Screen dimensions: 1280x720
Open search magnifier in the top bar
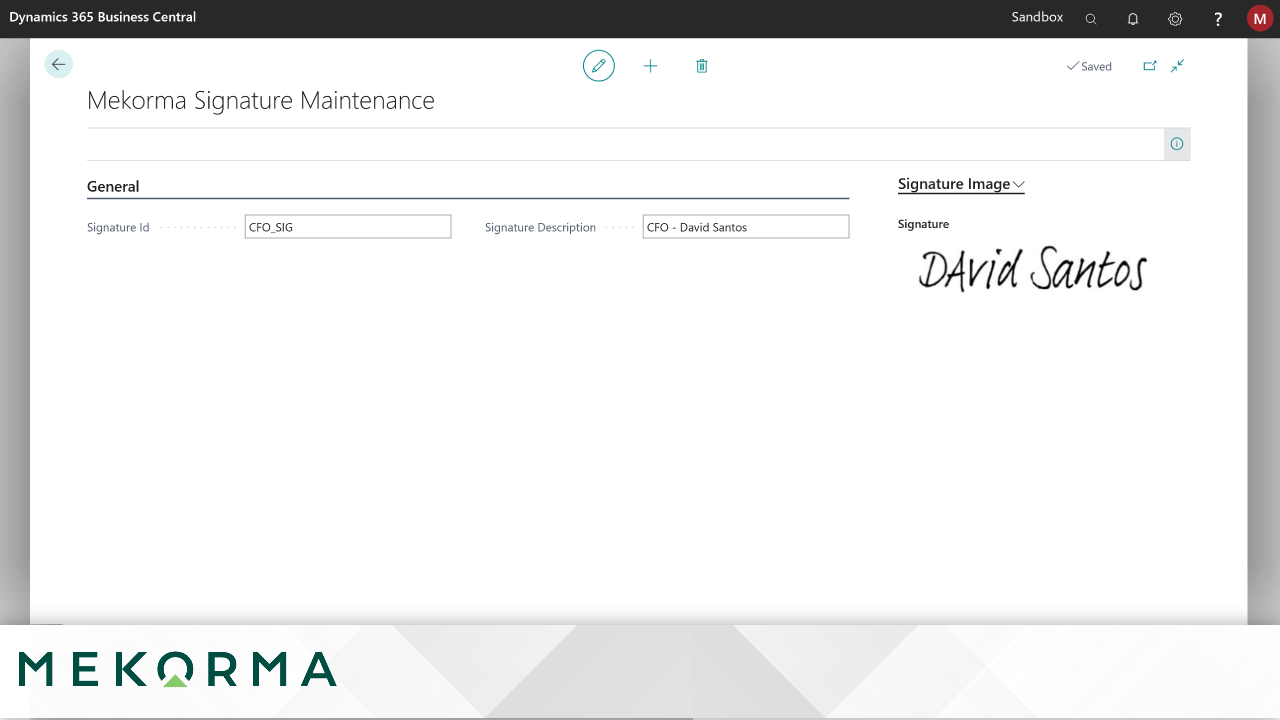pyautogui.click(x=1091, y=19)
